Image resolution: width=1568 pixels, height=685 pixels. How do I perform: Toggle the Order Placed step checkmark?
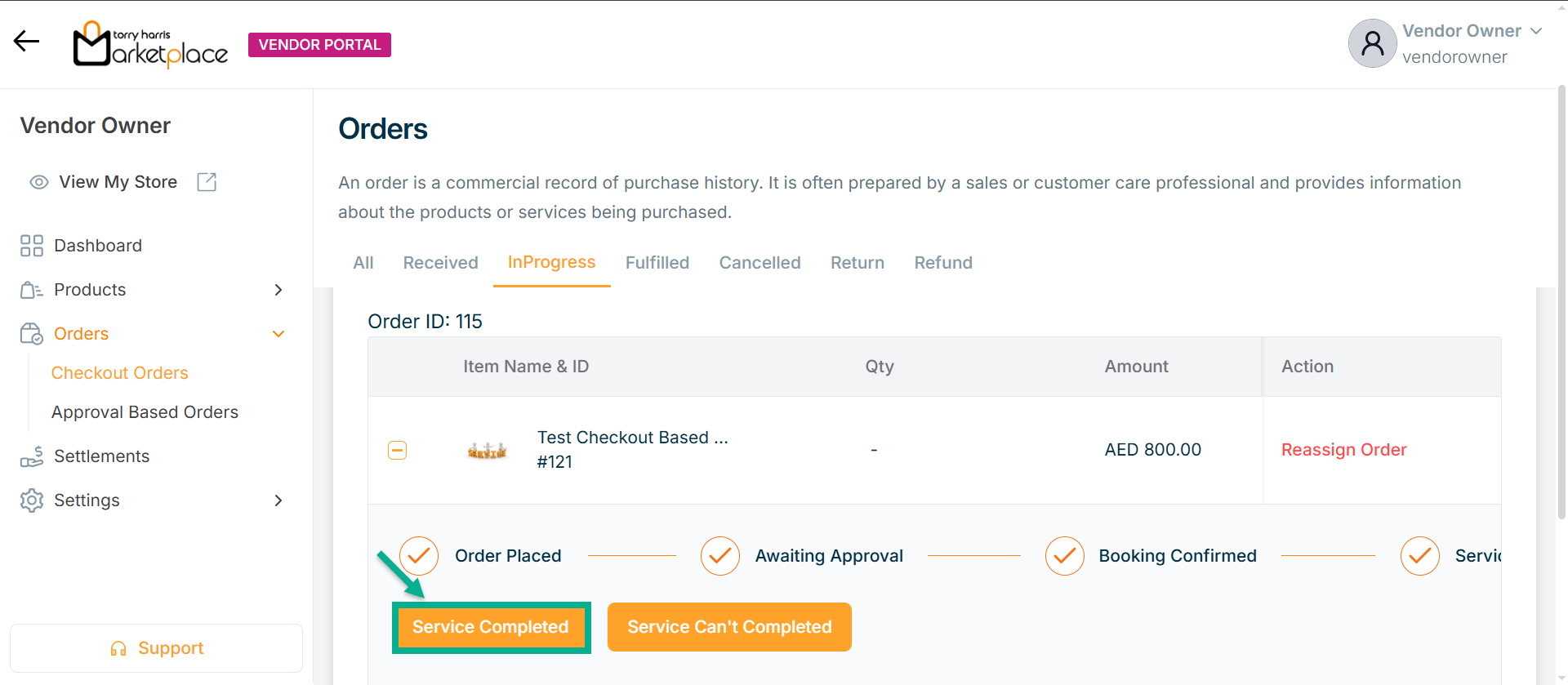419,556
